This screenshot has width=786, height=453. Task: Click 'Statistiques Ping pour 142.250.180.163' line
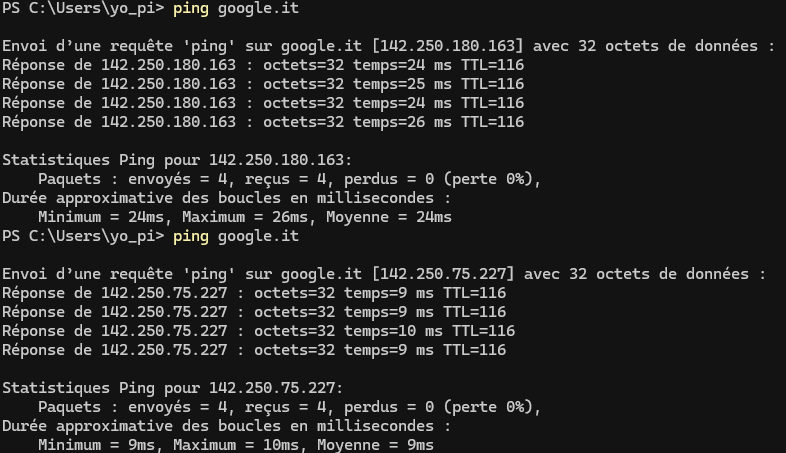click(x=177, y=160)
